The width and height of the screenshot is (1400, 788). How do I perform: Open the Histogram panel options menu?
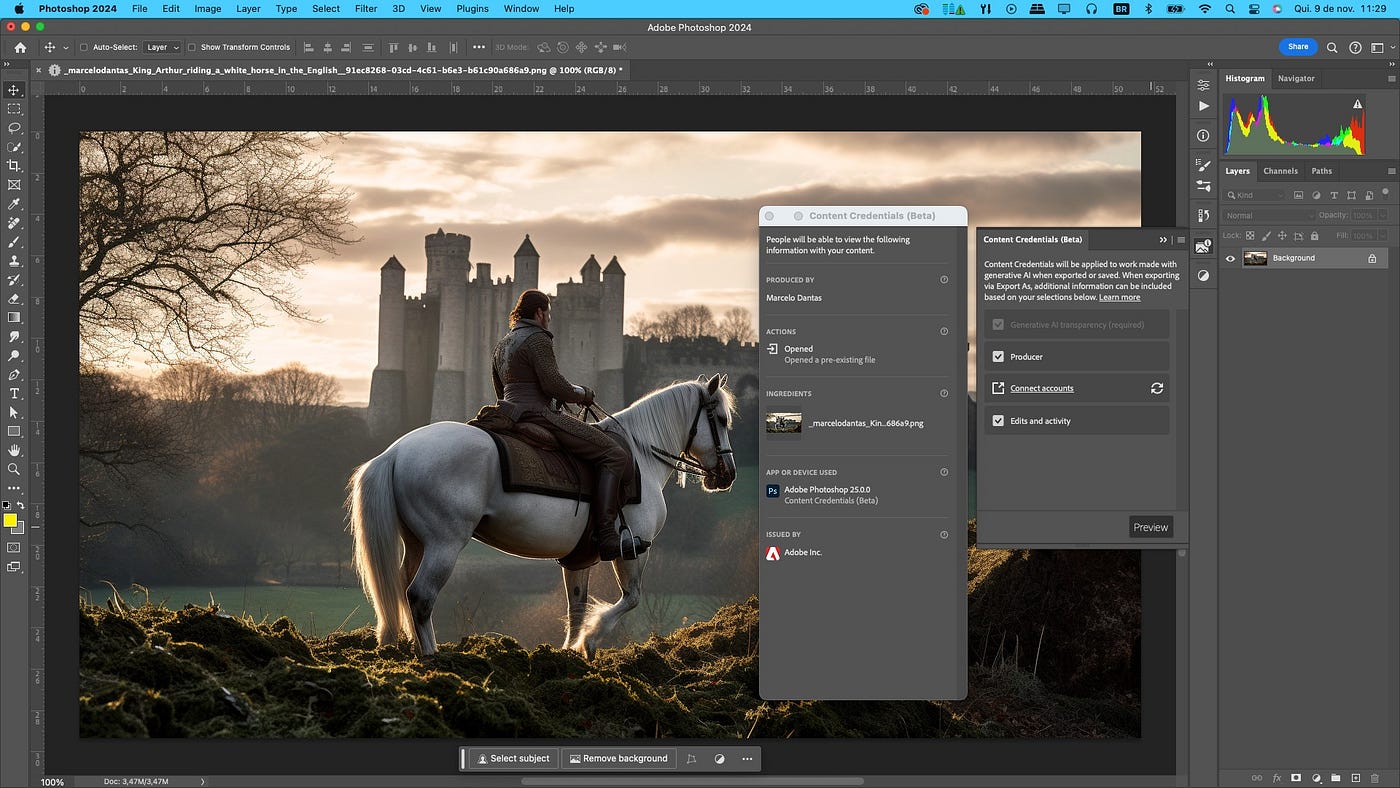(1391, 78)
